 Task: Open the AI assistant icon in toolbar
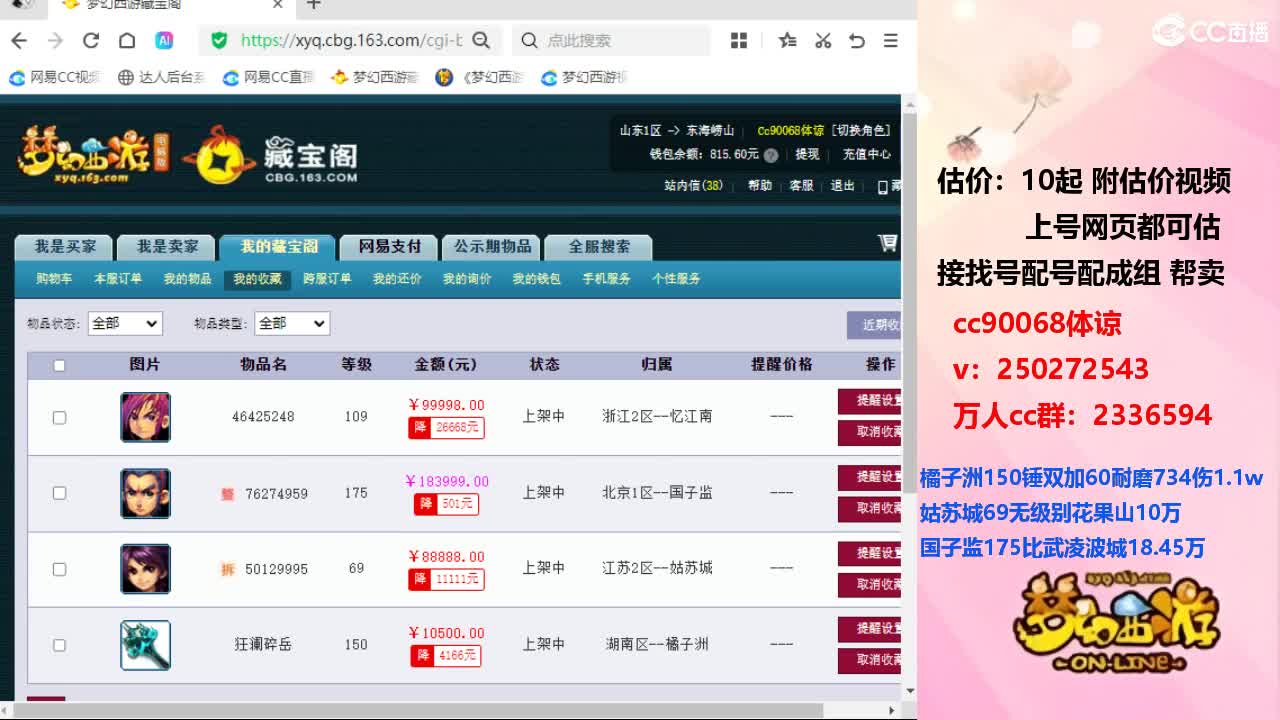pyautogui.click(x=164, y=40)
